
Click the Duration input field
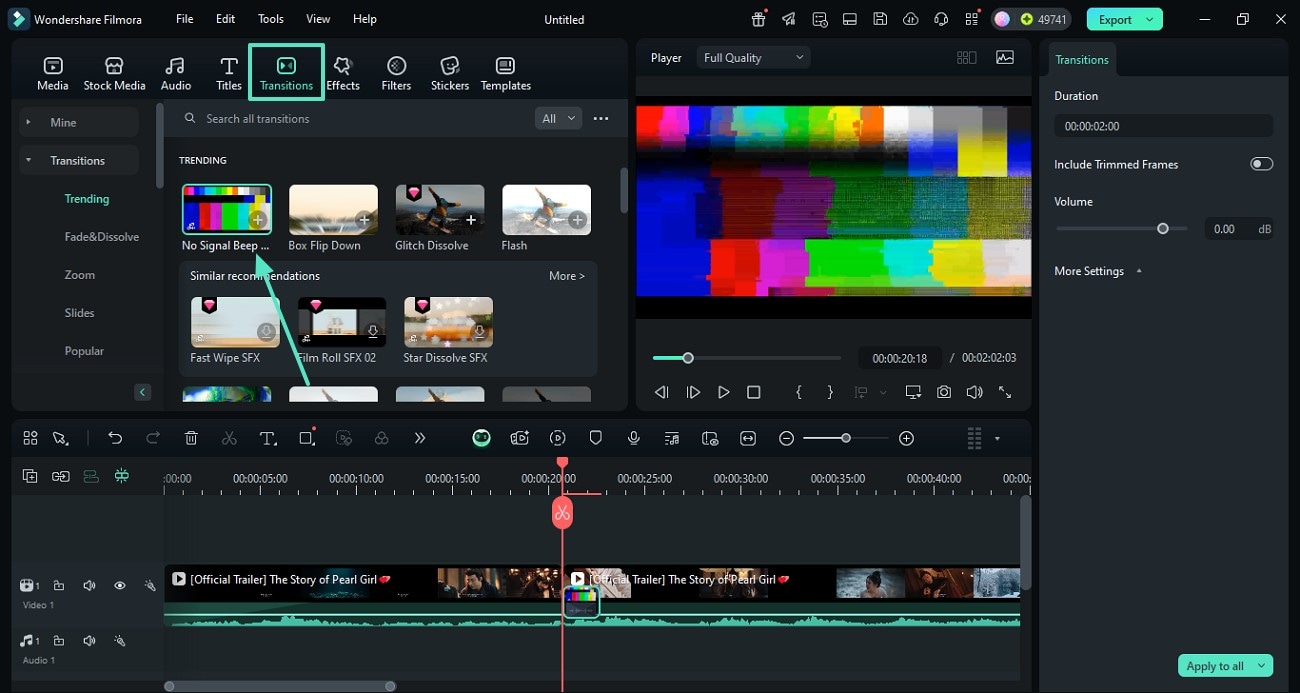pyautogui.click(x=1164, y=126)
